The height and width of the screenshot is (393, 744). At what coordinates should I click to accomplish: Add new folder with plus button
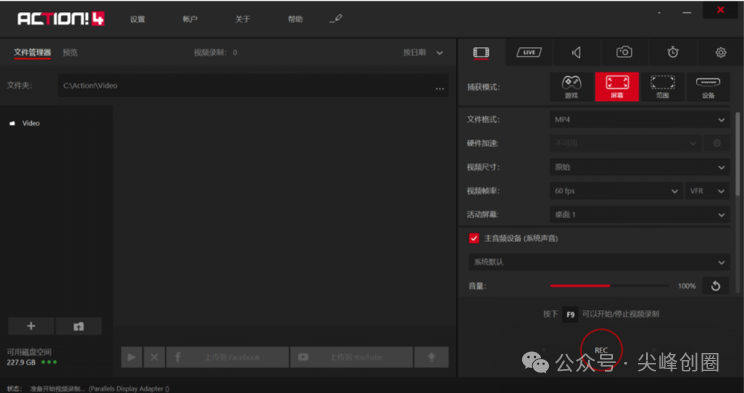tap(31, 326)
